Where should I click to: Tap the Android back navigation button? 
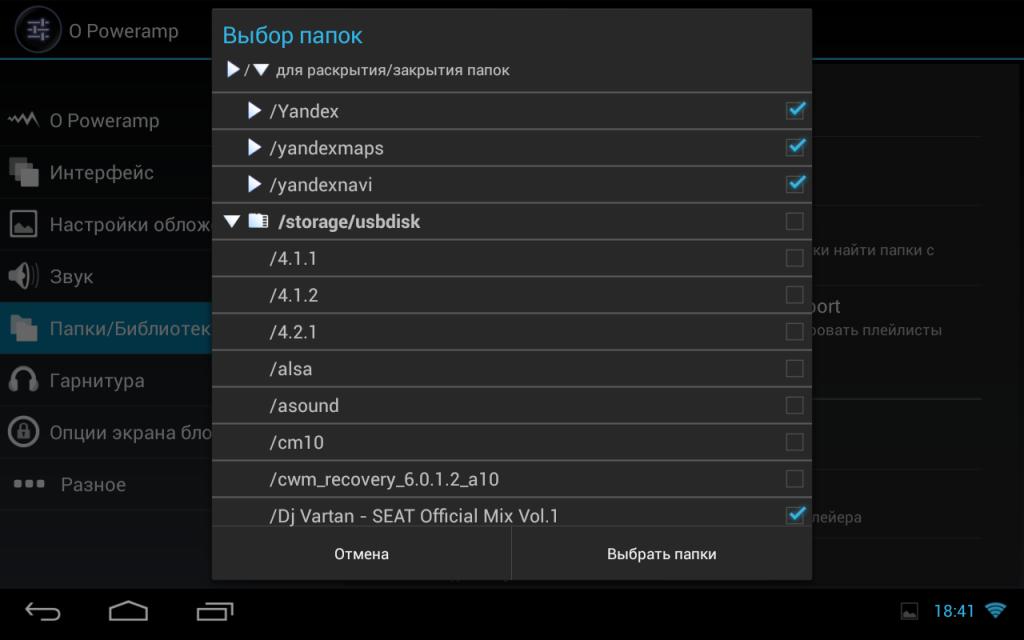point(42,611)
